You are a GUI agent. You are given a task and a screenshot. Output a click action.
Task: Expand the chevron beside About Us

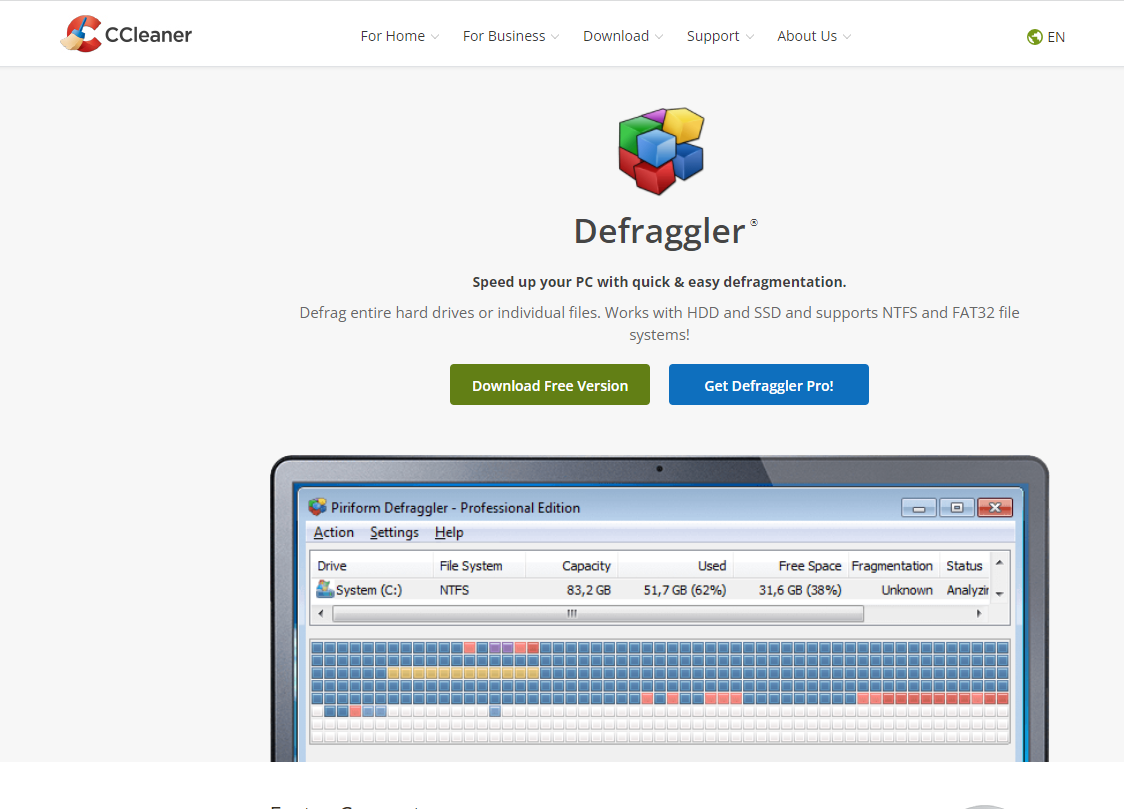coord(847,37)
